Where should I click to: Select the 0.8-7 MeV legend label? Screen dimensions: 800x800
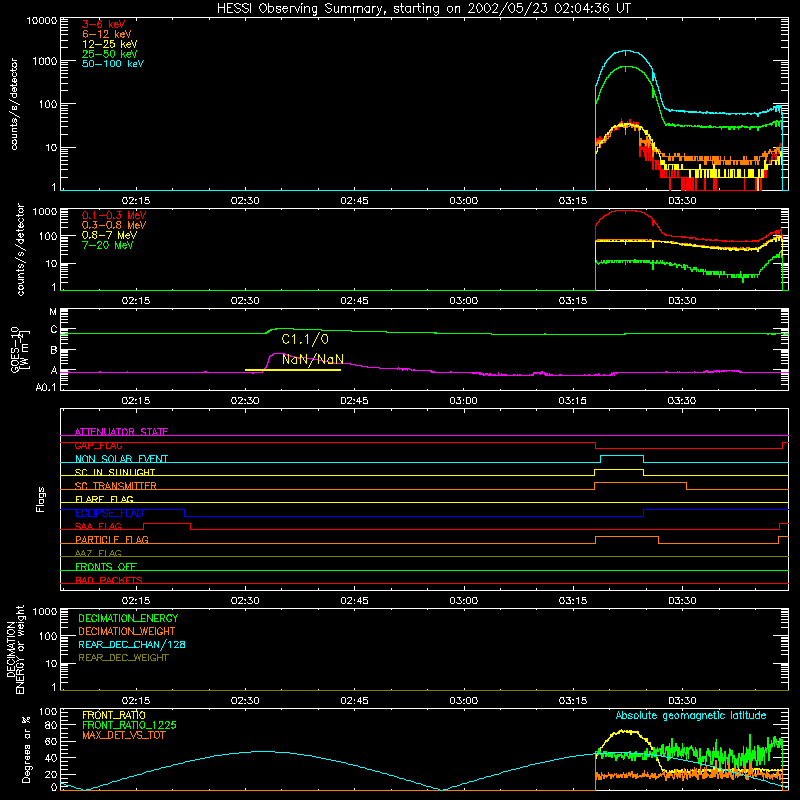[109, 235]
